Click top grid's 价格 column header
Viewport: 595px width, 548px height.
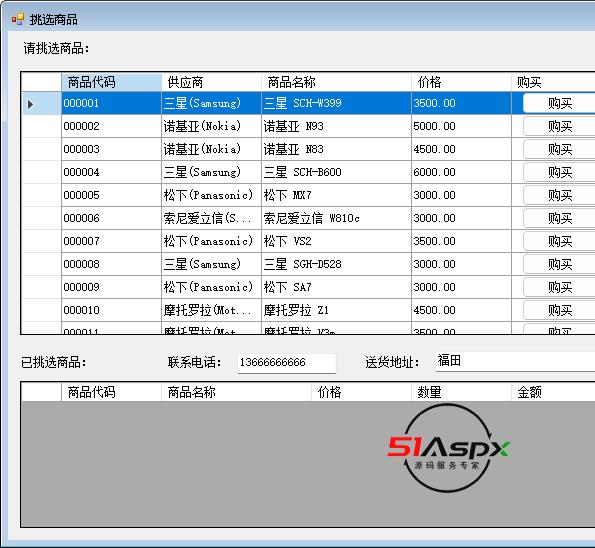(x=461, y=82)
